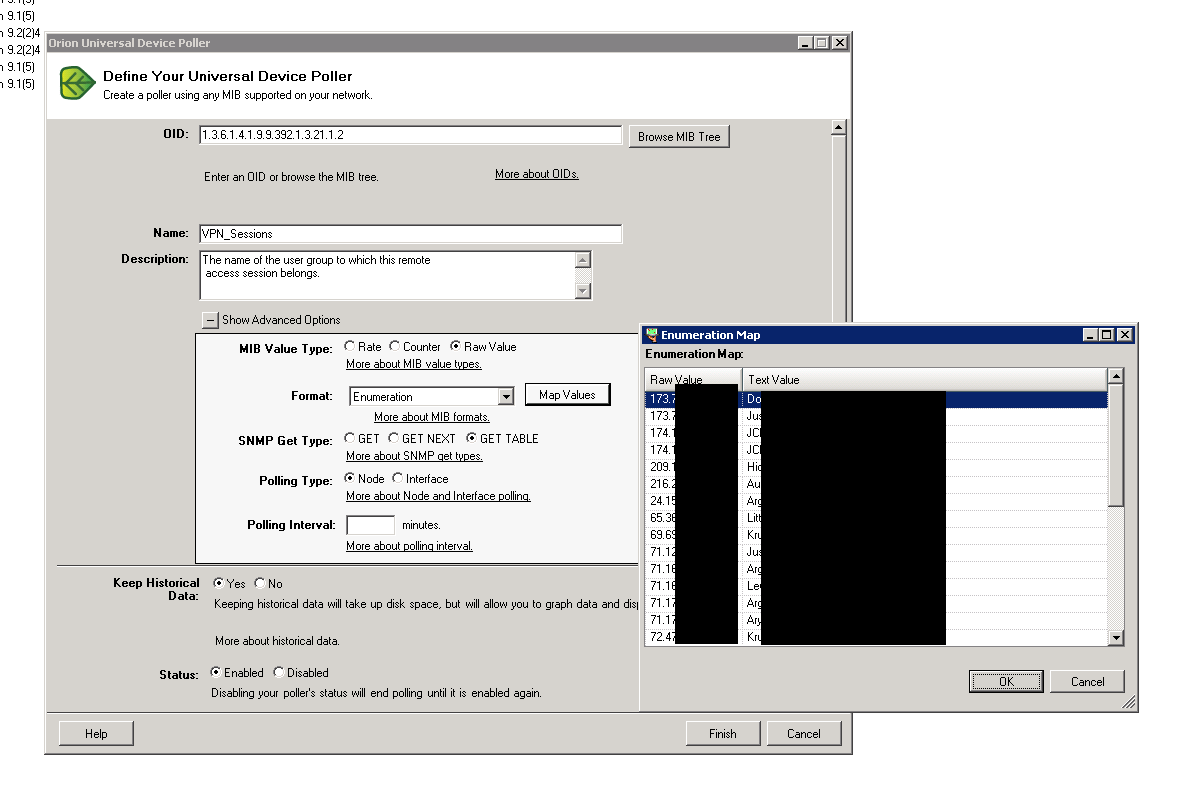Set poller status to Disabled
Screen dimensions: 1189x802
point(278,672)
